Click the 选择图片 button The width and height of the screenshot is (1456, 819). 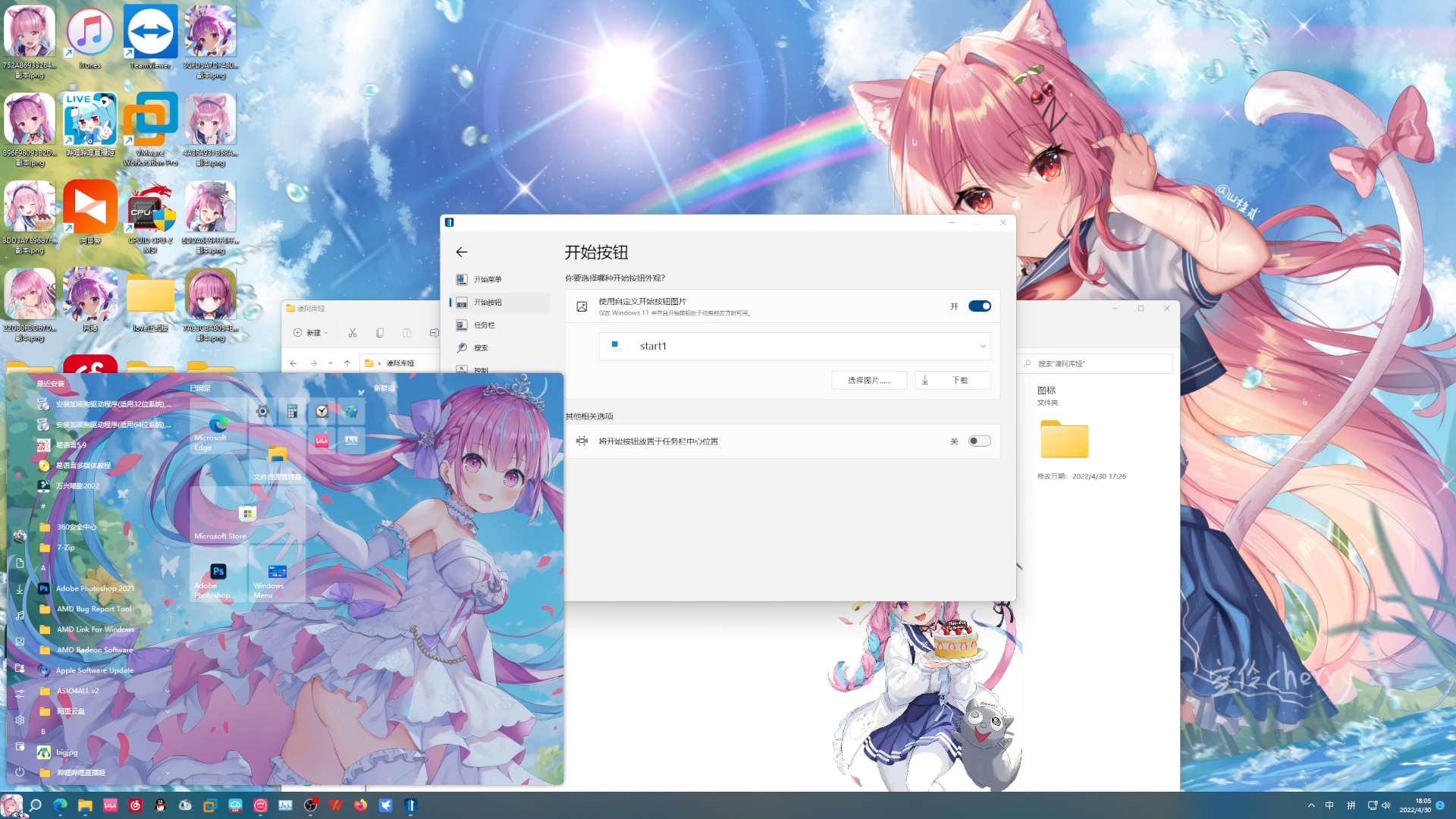coord(869,381)
